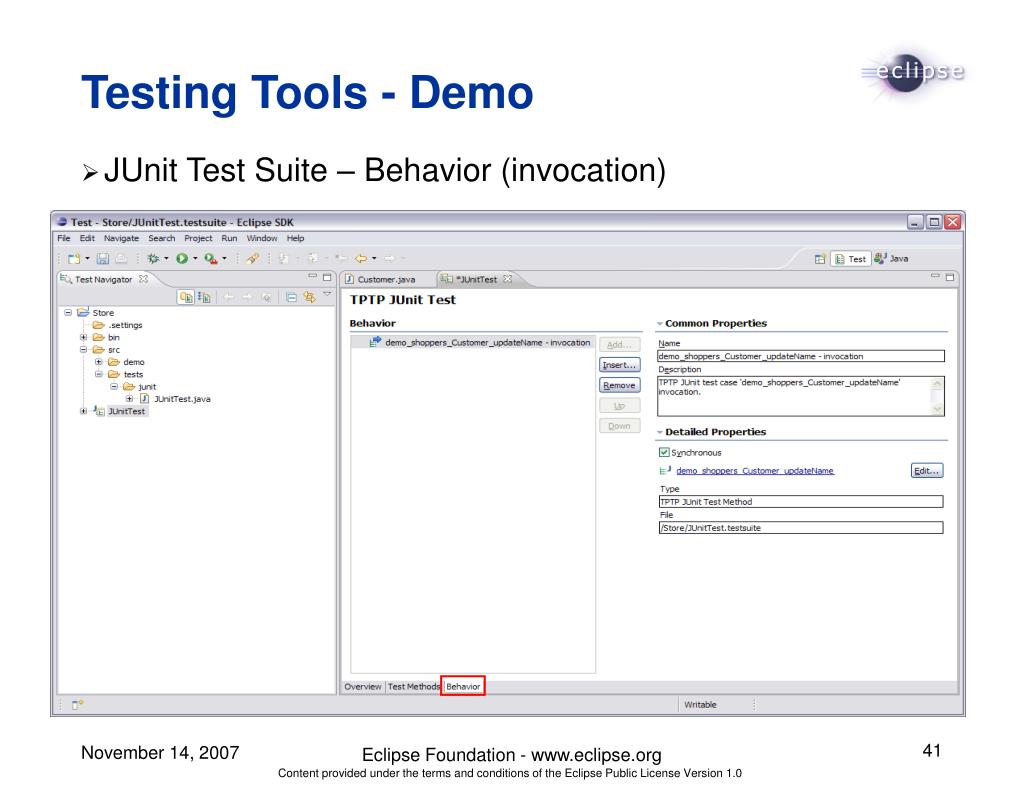This screenshot has width=1024, height=791.
Task: Click the Open Perspective icon
Action: click(x=820, y=259)
